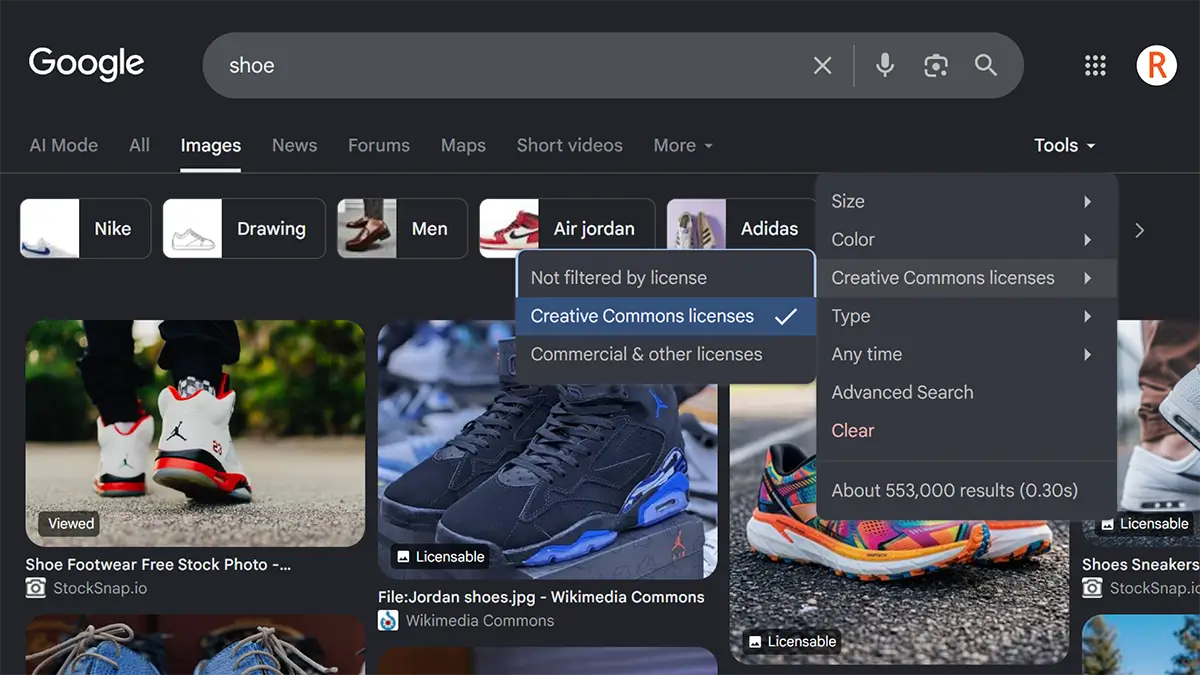Screen dimensions: 1200x675
Task: Collapse the Tools dropdown
Action: (x=1065, y=145)
